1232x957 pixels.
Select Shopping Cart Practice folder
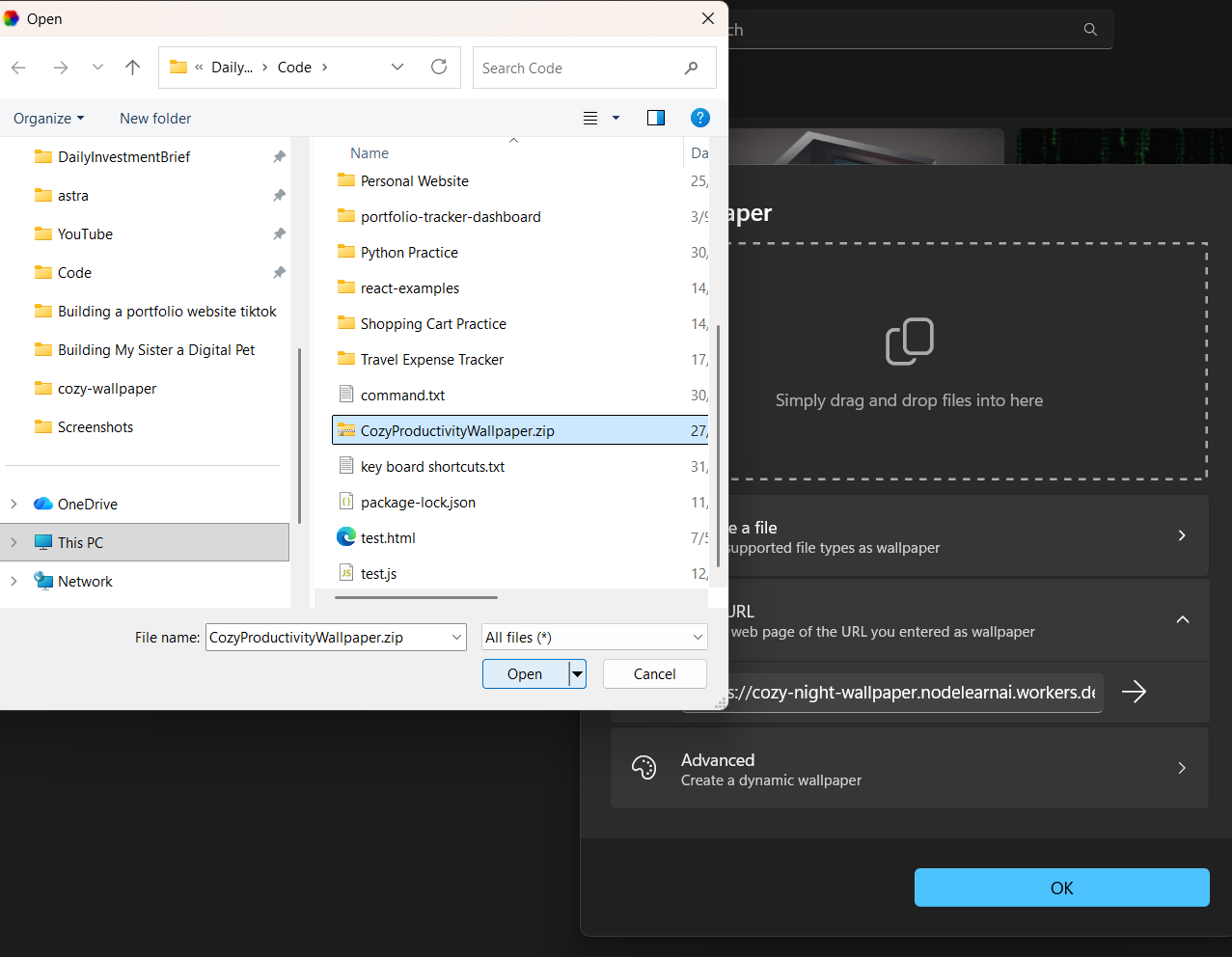click(433, 324)
